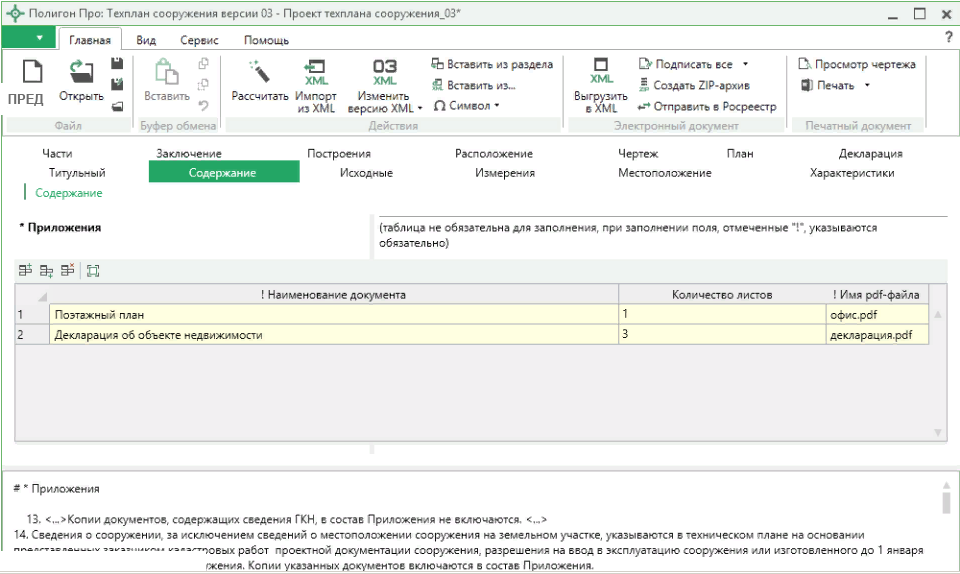
Task: Go to the Титульный section
Action: [77, 173]
